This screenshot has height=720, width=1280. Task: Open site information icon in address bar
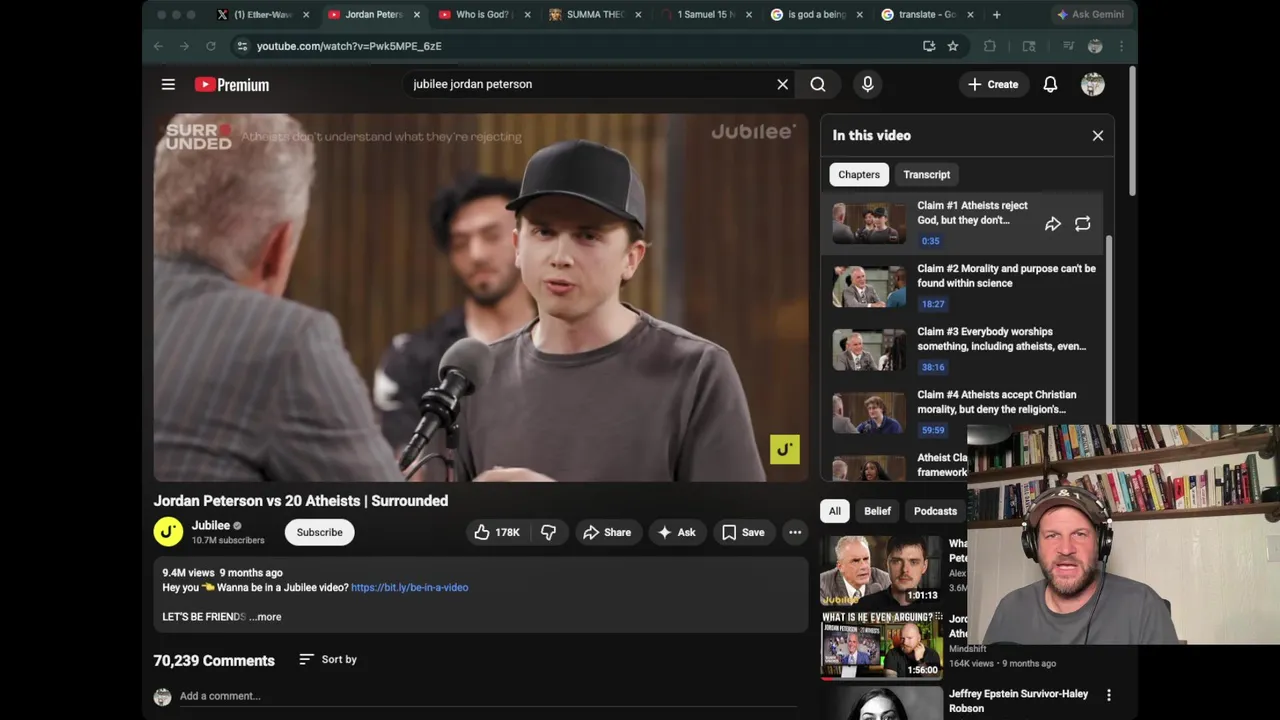point(242,46)
